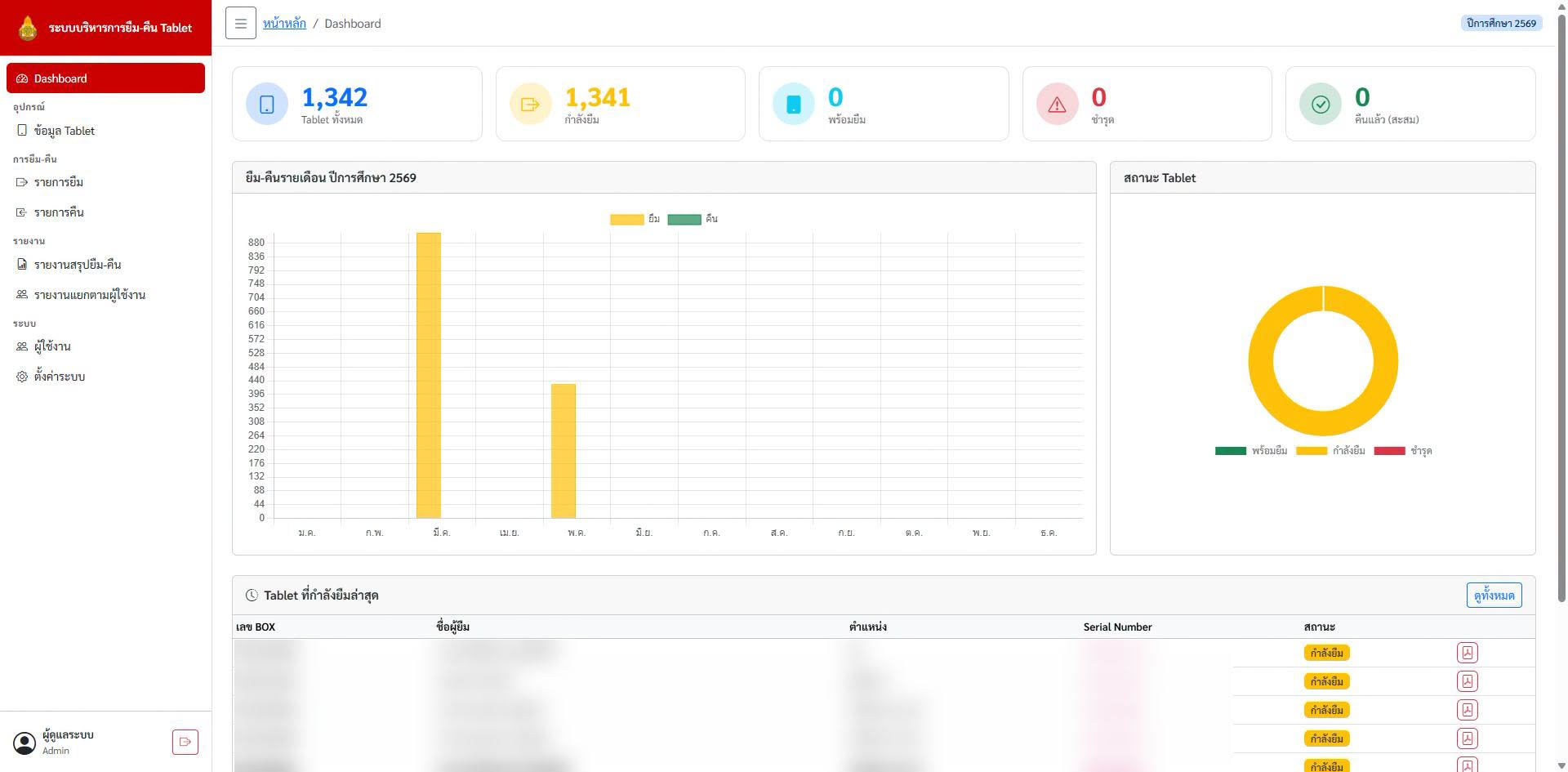Open ผู้ใช้งาน user management

point(105,346)
